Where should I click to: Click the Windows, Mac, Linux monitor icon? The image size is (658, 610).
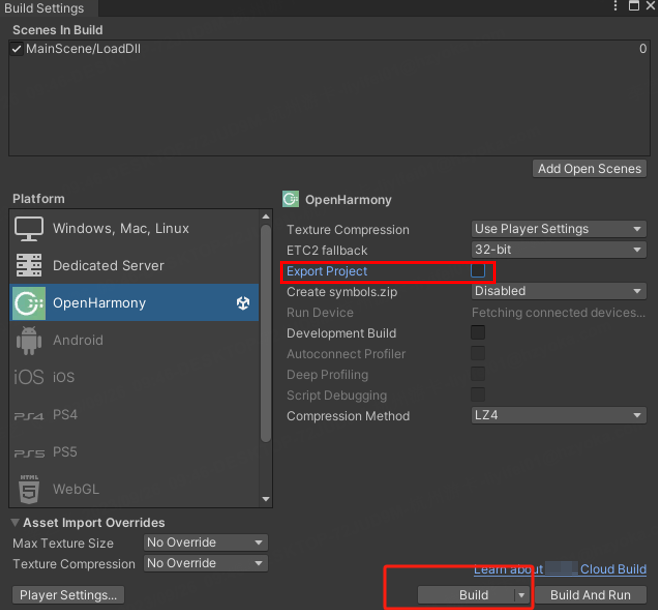point(29,229)
